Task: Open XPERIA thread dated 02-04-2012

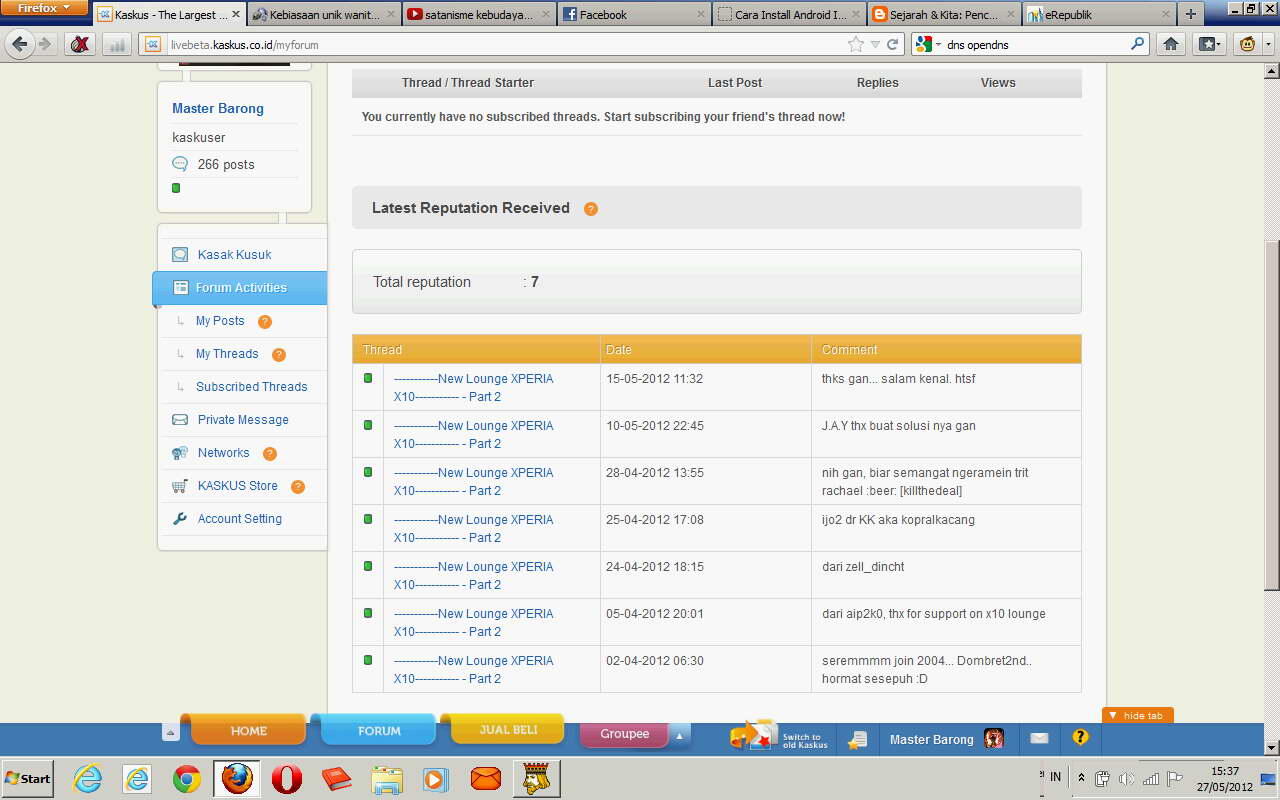Action: click(474, 670)
